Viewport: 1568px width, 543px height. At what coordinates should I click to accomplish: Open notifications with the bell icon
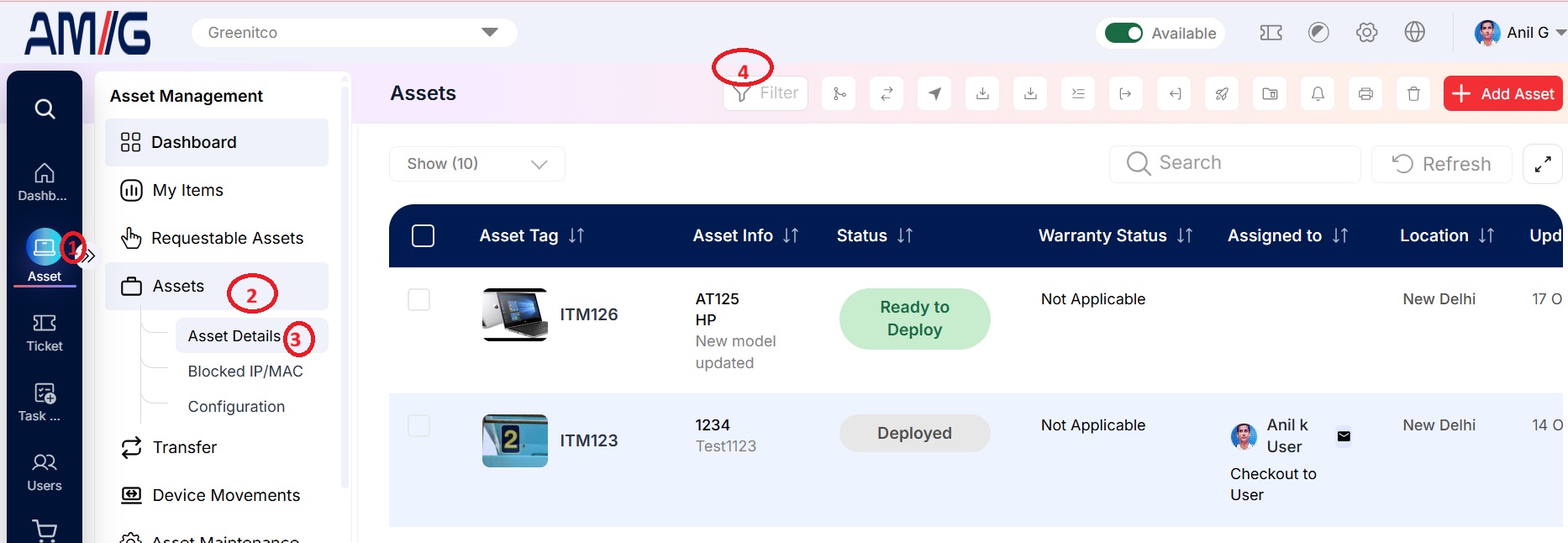click(1318, 93)
